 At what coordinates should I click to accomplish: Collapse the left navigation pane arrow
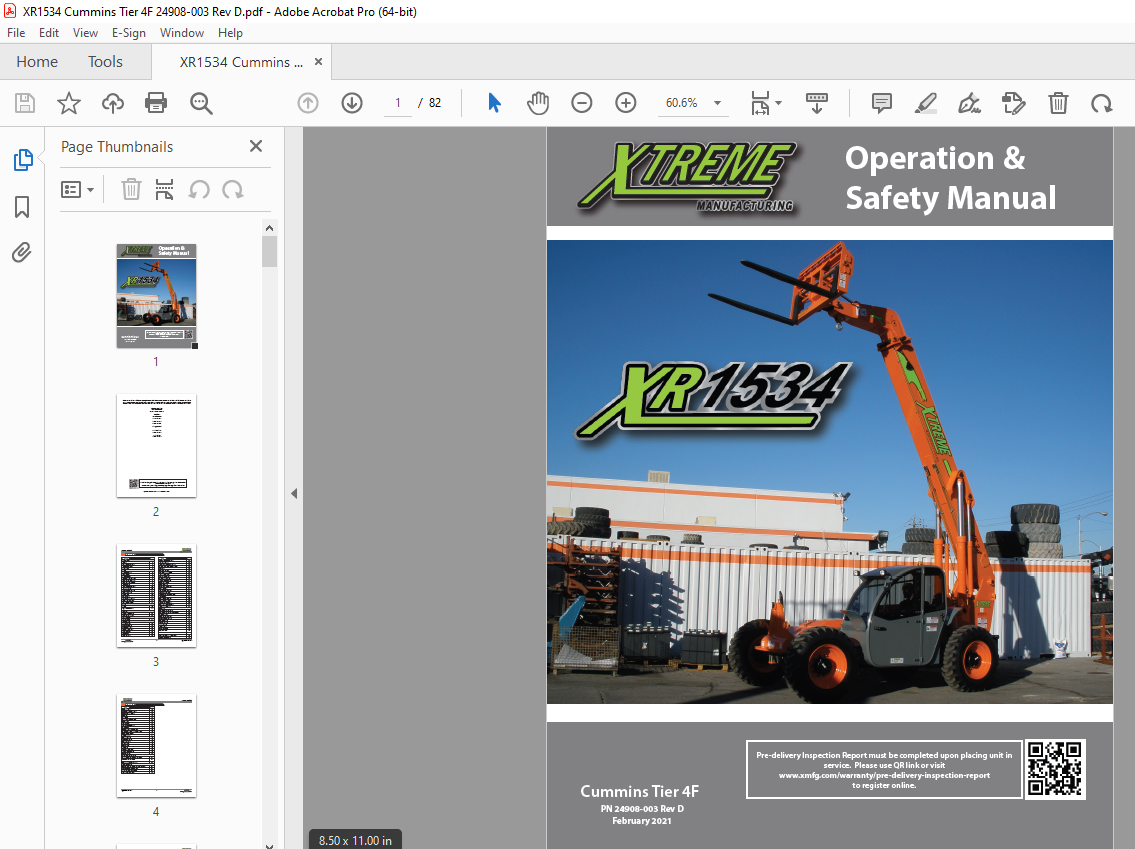(294, 494)
